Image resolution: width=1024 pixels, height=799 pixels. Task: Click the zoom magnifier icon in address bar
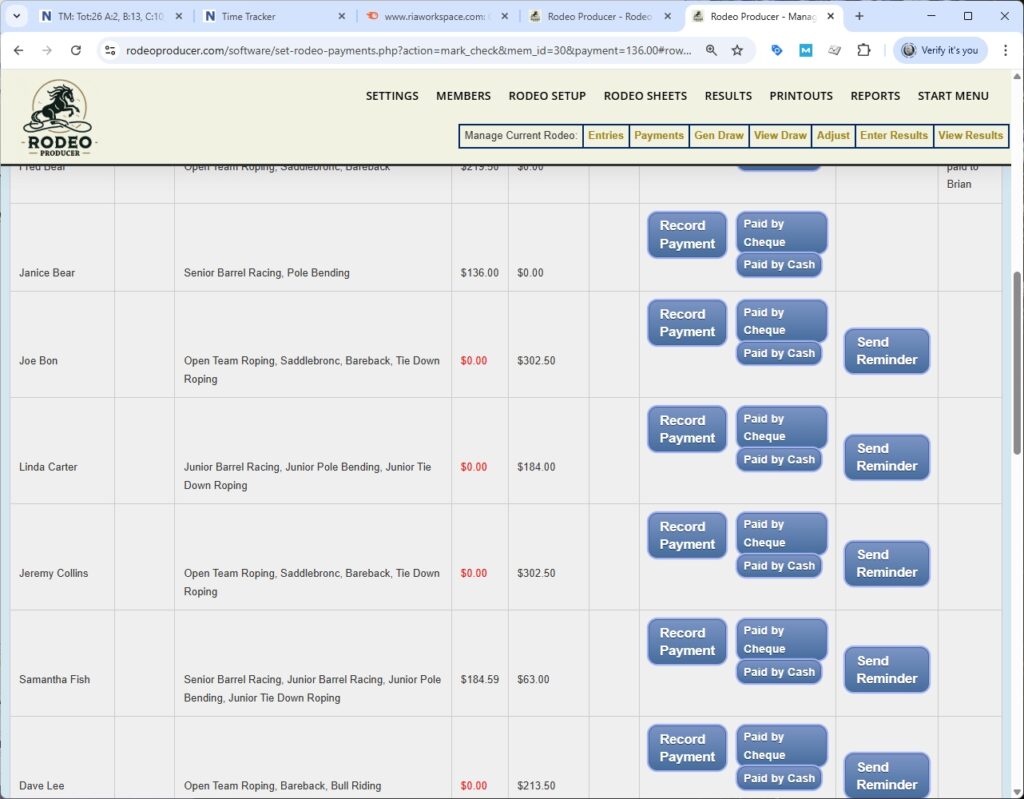tap(711, 50)
